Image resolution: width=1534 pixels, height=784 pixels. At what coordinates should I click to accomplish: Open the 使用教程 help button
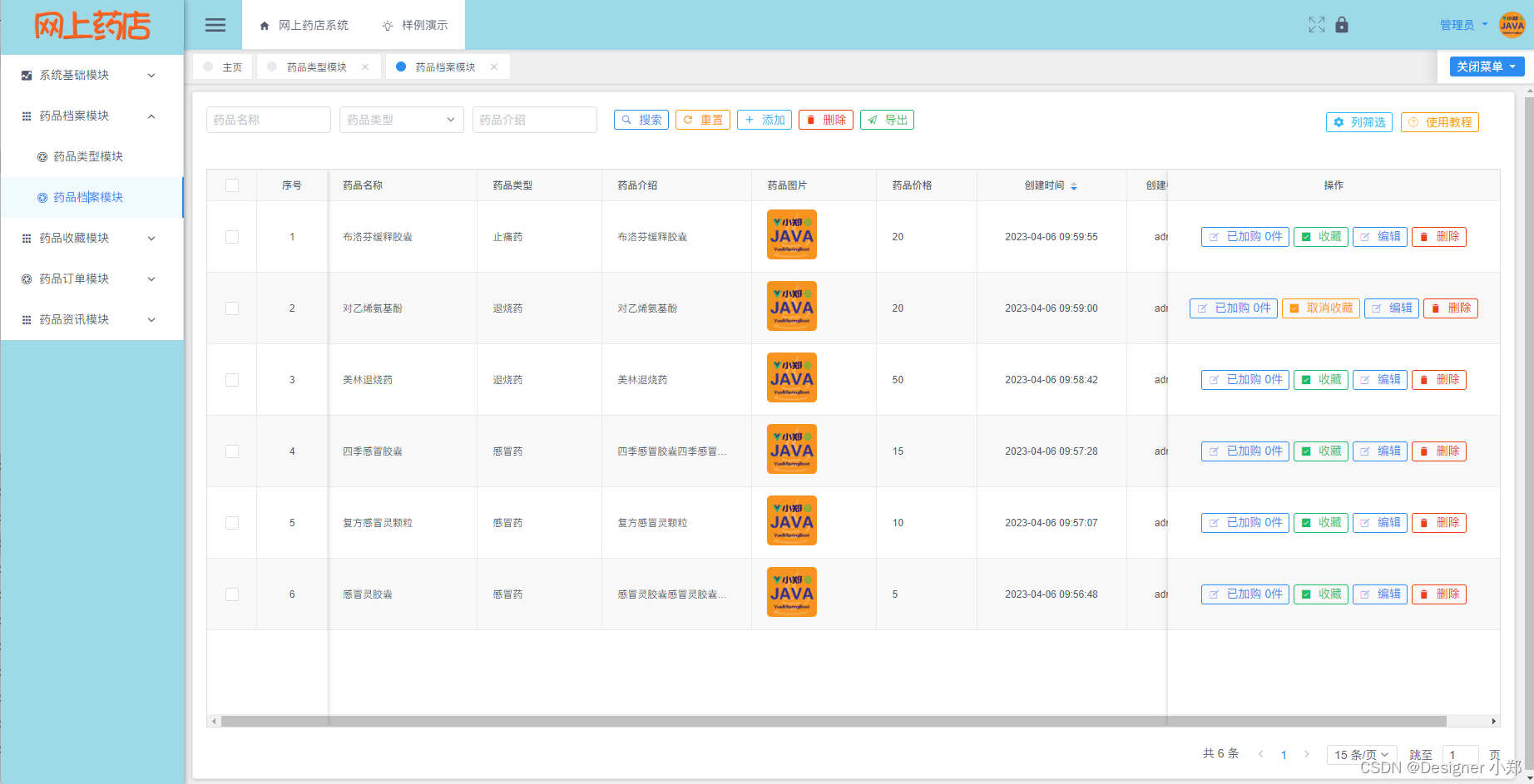(x=1440, y=122)
